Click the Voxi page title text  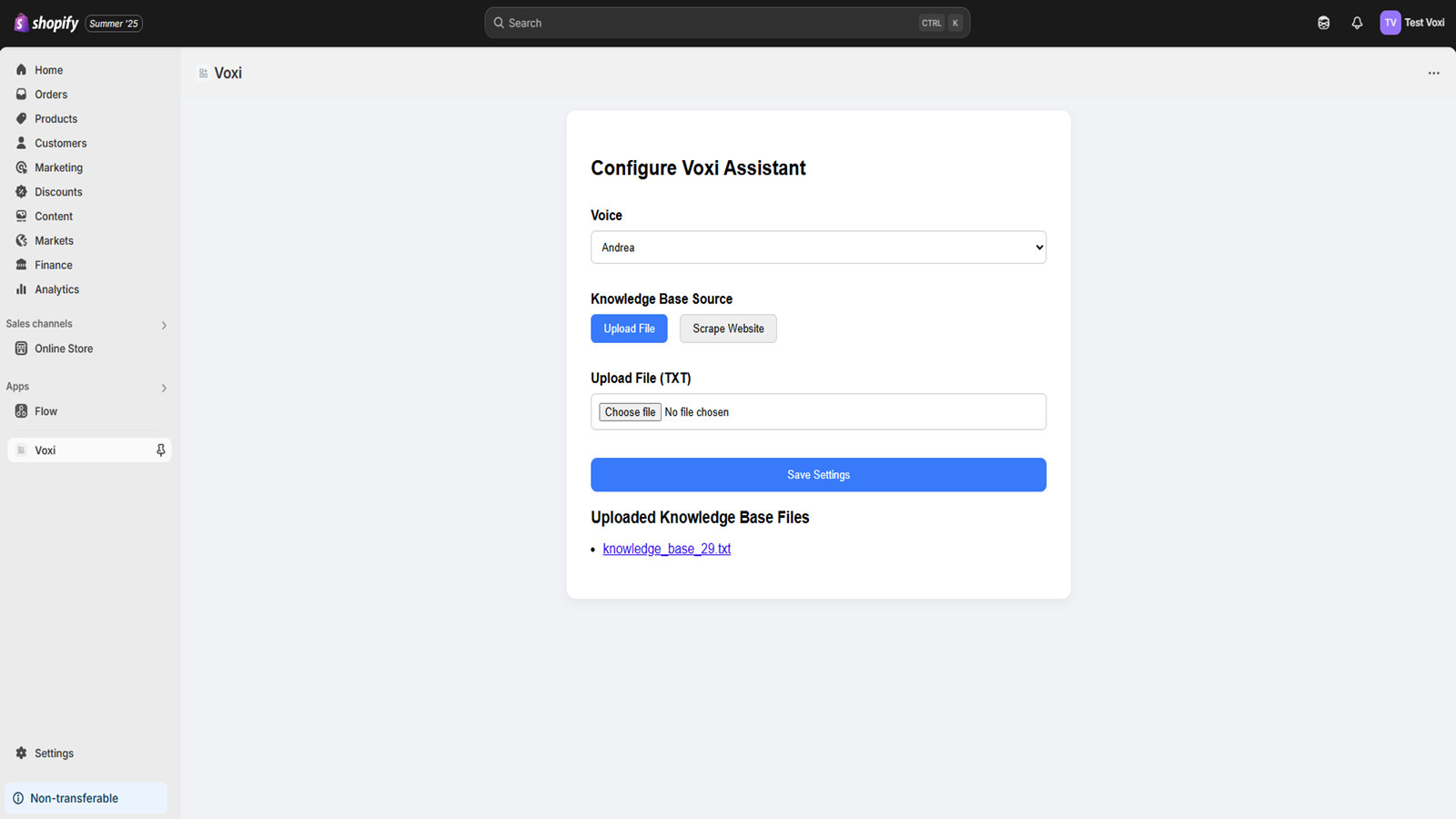coord(228,73)
